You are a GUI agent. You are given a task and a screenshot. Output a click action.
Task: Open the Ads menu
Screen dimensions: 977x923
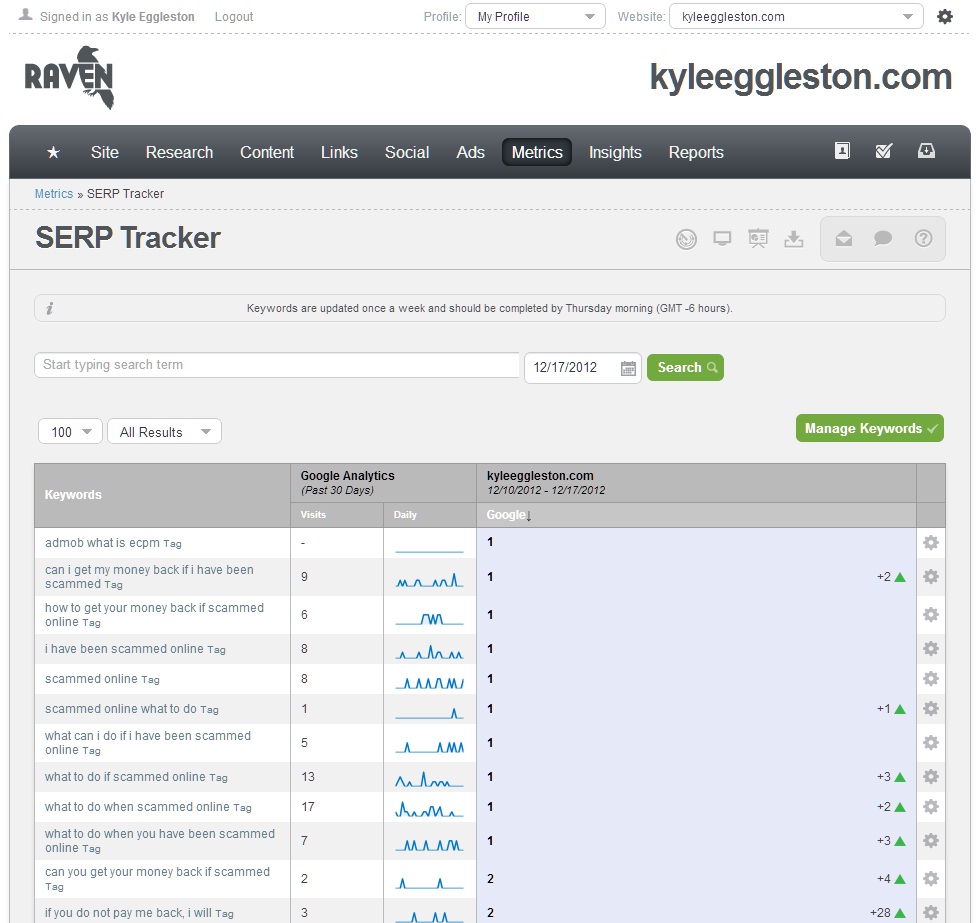[x=470, y=152]
